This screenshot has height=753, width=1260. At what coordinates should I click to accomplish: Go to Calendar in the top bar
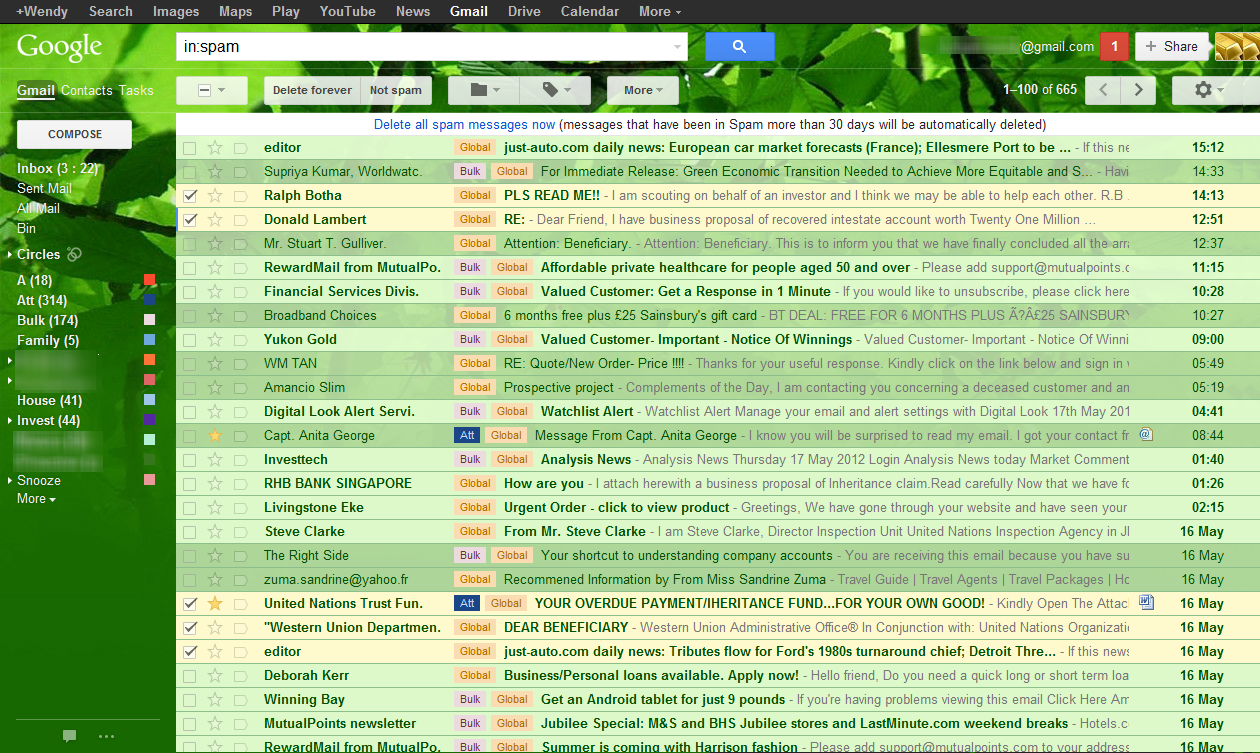(589, 11)
